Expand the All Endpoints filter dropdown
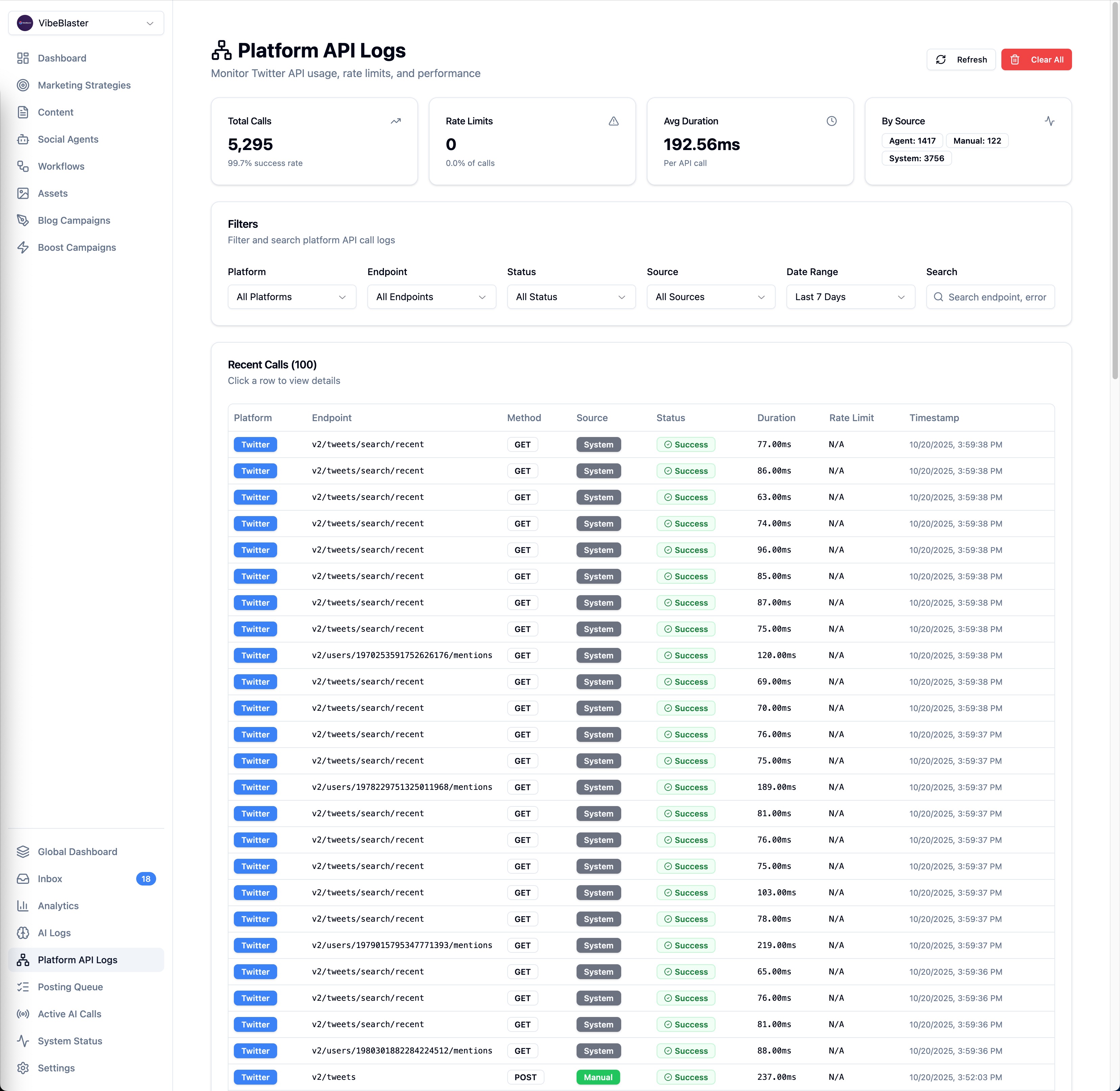 [x=431, y=297]
